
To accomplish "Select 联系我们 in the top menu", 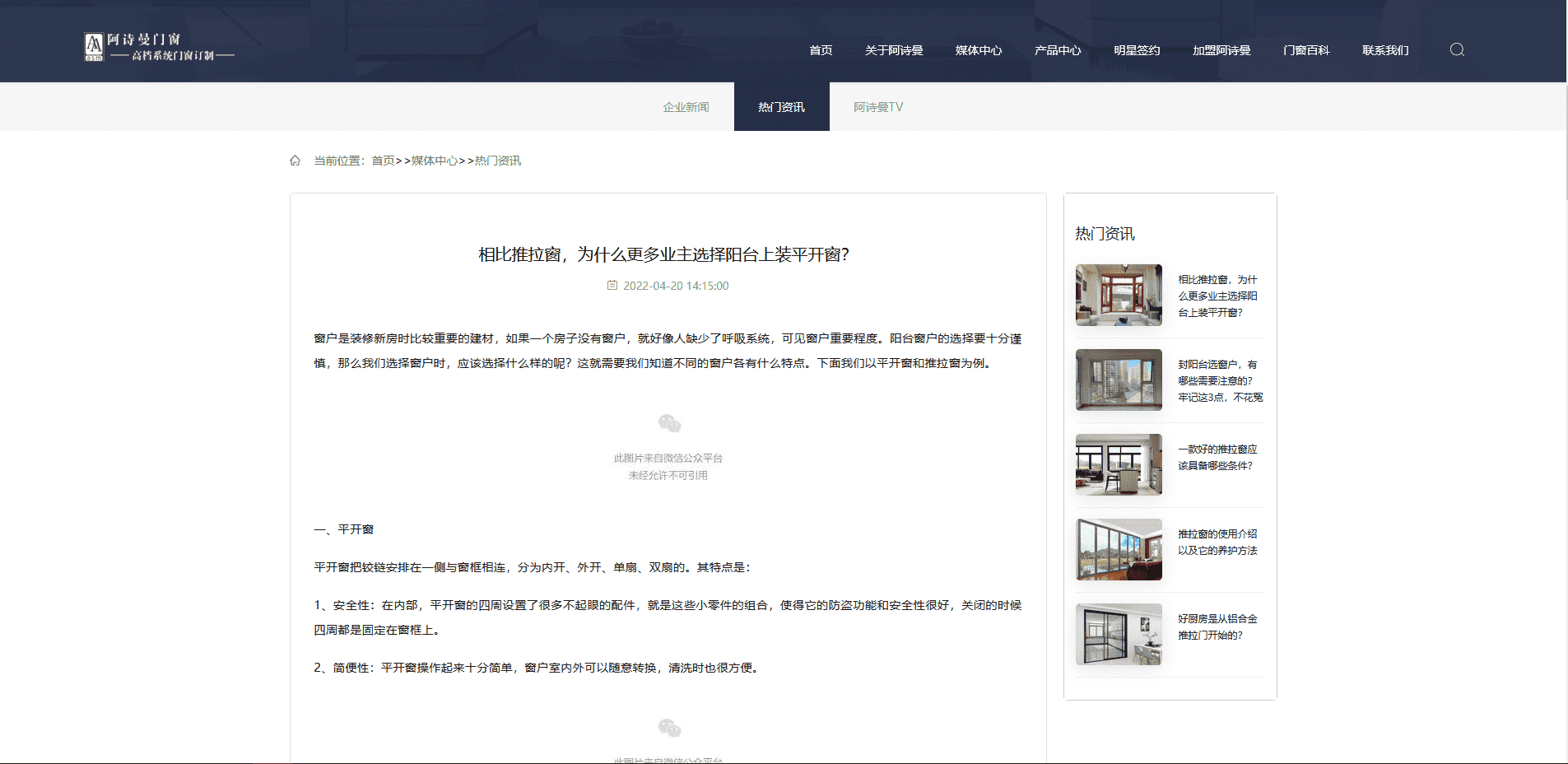I will 1385,50.
